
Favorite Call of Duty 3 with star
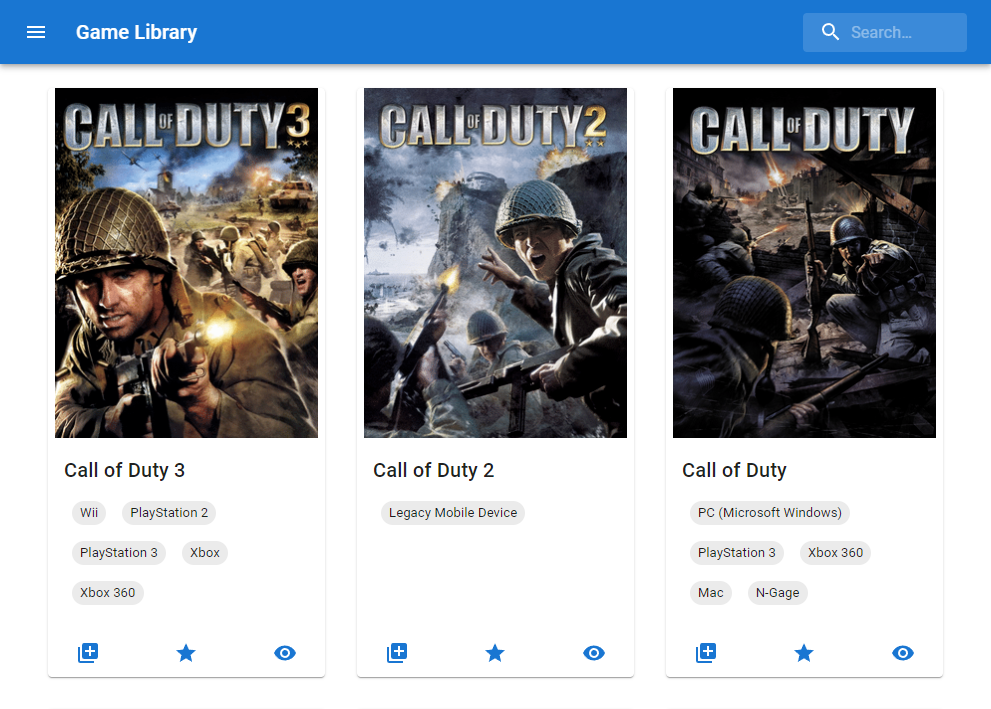pyautogui.click(x=186, y=653)
